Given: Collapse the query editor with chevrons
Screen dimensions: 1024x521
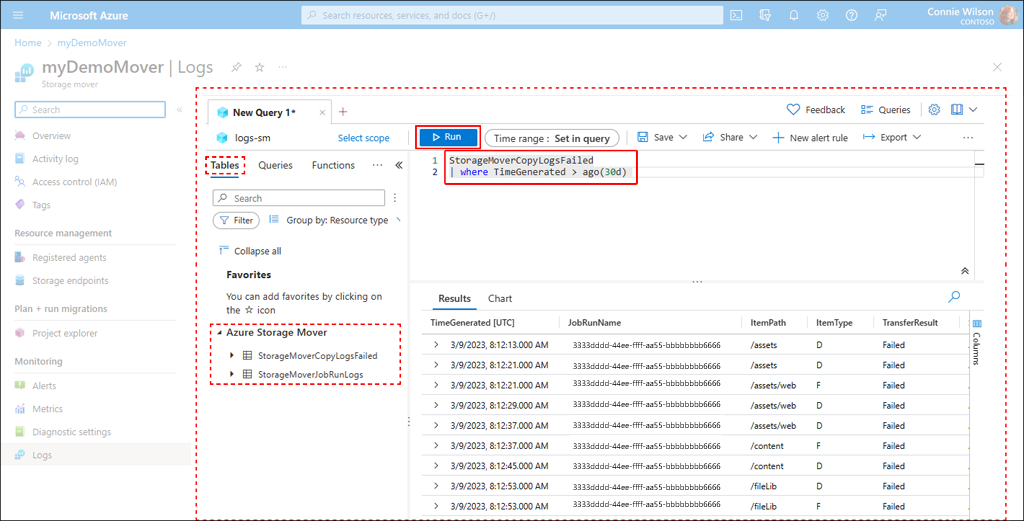Looking at the screenshot, I should [965, 271].
